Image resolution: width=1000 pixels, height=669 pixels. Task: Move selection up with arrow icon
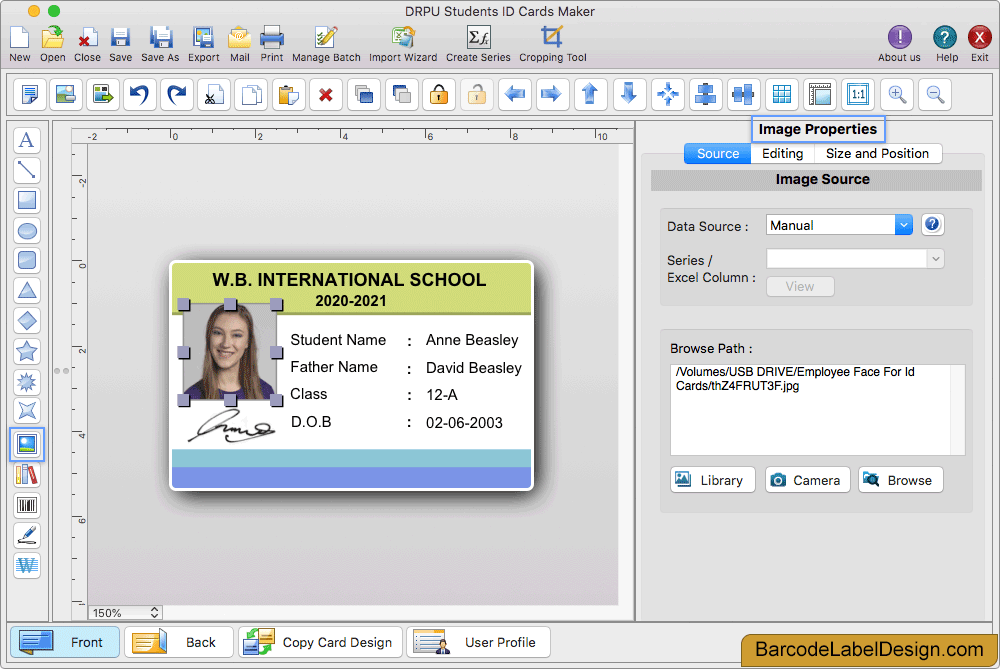591,95
